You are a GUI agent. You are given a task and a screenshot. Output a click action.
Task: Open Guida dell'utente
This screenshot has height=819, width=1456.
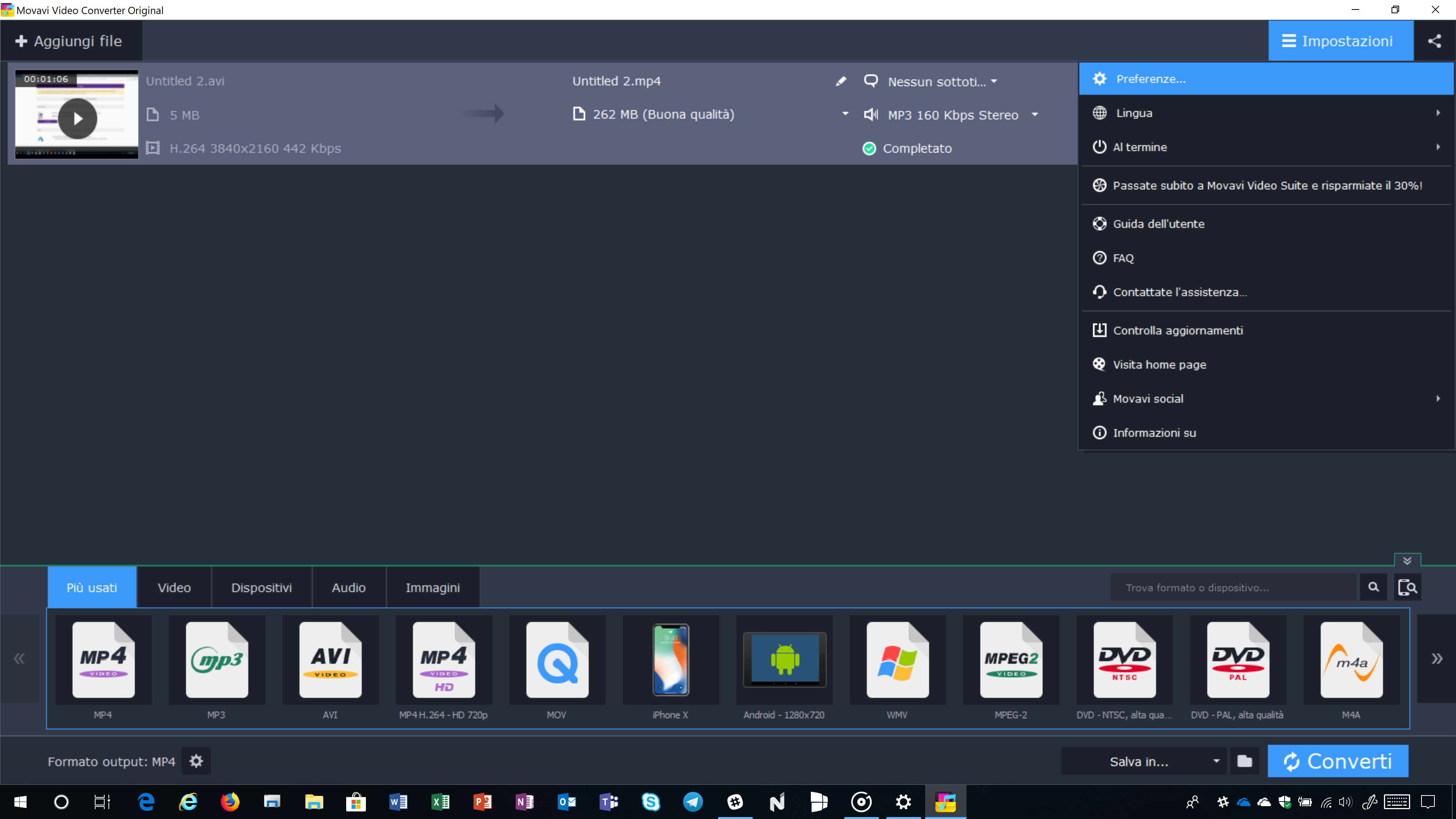(1266, 224)
